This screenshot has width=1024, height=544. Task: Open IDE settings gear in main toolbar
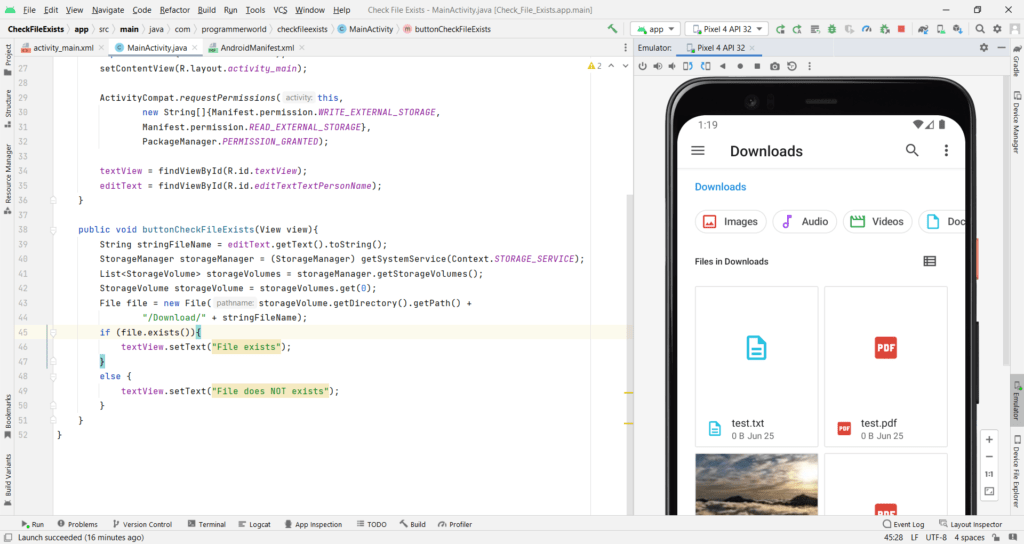tap(997, 29)
